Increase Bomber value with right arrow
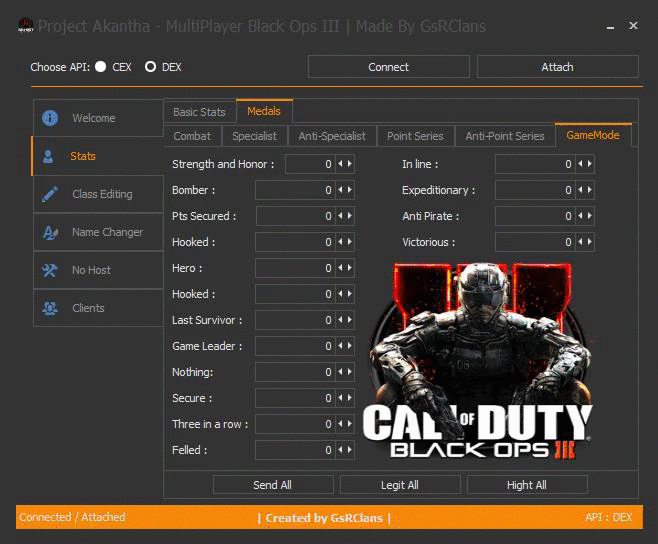This screenshot has height=544, width=658. pos(350,190)
